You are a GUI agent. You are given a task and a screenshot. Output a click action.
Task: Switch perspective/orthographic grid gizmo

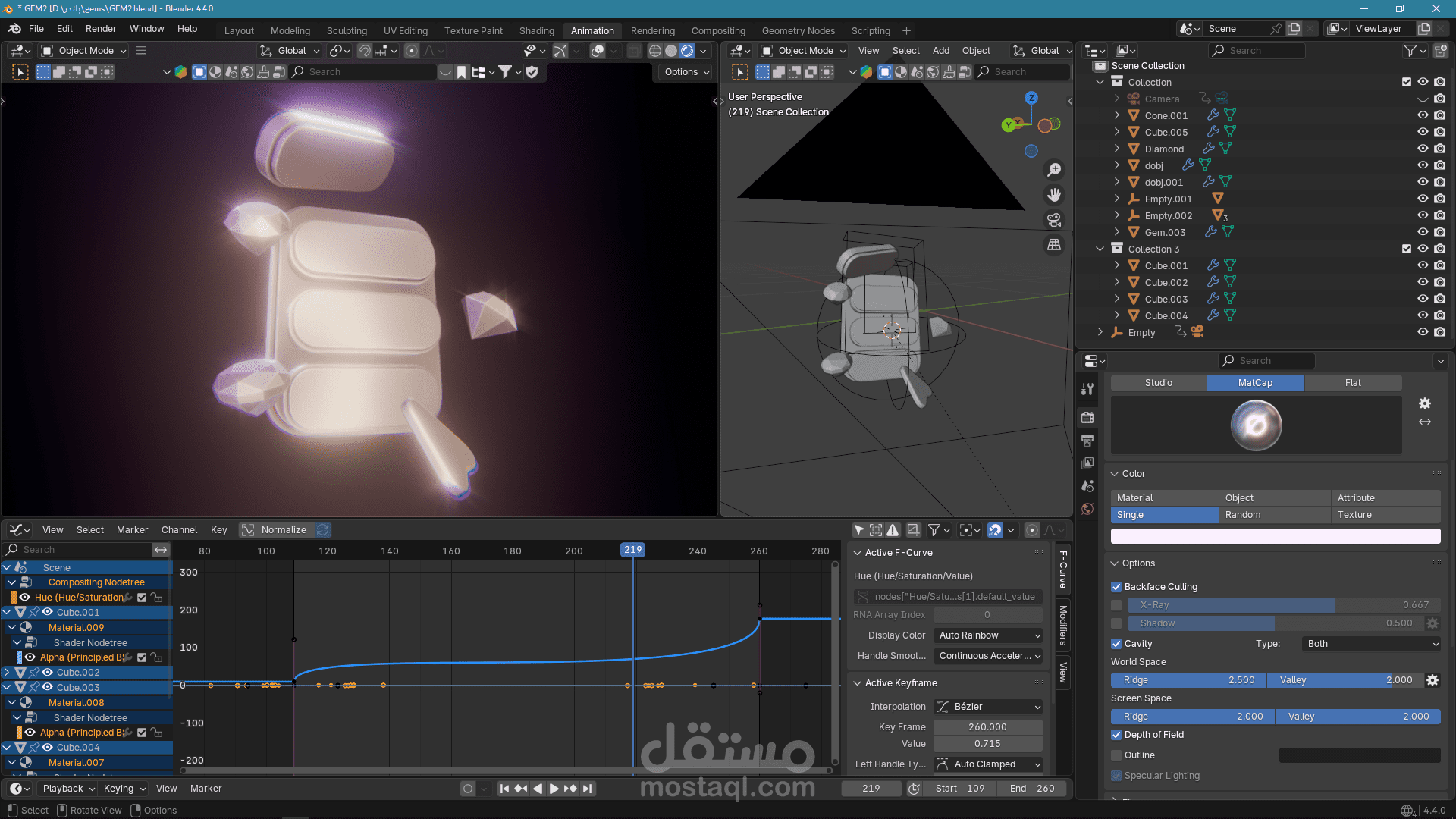[x=1054, y=245]
